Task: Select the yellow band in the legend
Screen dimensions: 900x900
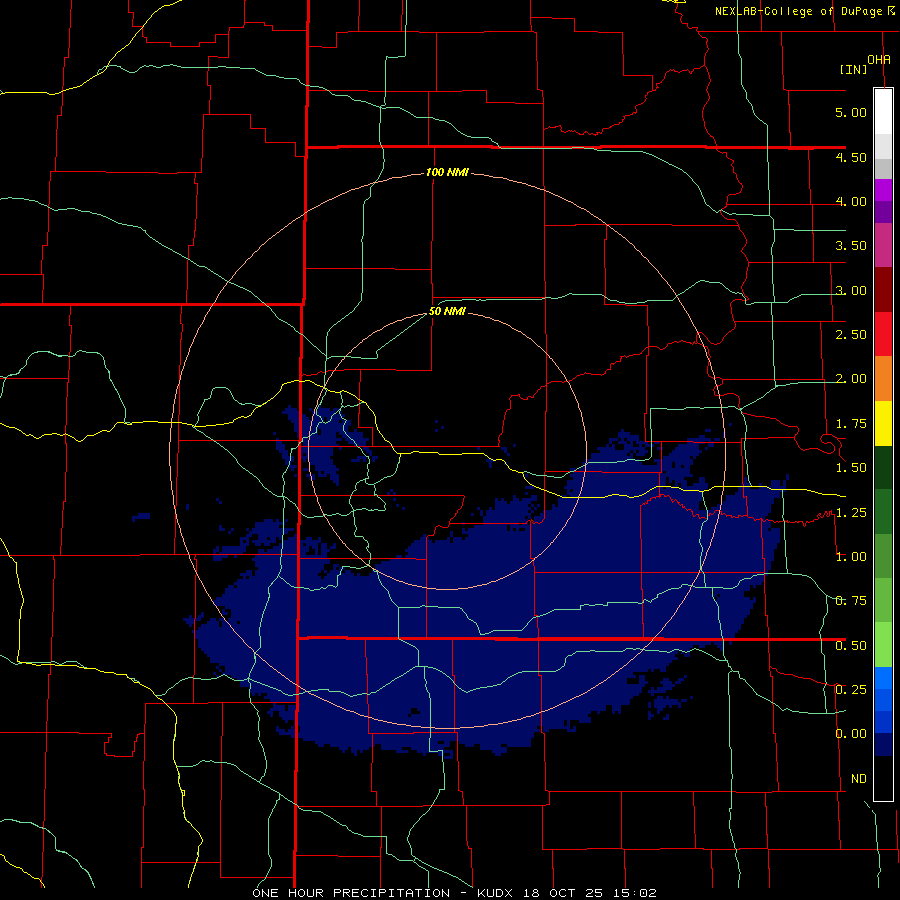Action: (x=883, y=424)
